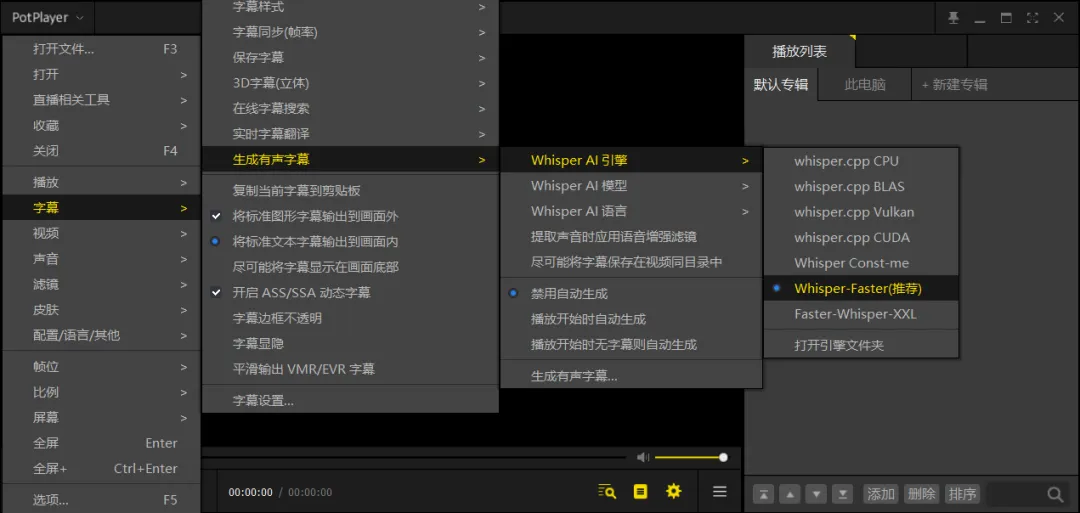The height and width of the screenshot is (513, 1080).
Task: Toggle 平滑输出 VMR/EVR 字幕
Action: point(350,369)
